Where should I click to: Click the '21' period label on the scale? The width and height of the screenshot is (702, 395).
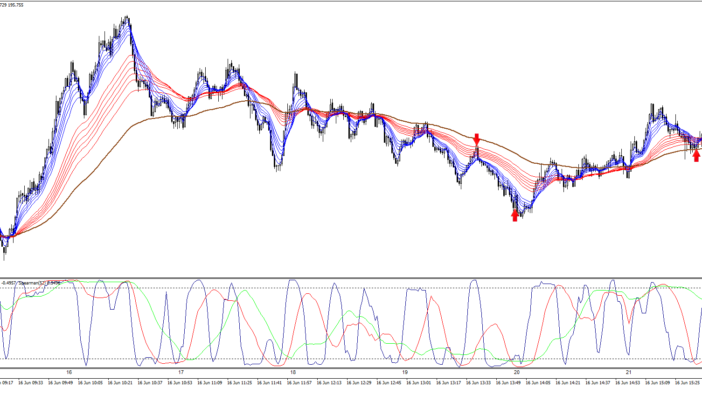coord(629,372)
